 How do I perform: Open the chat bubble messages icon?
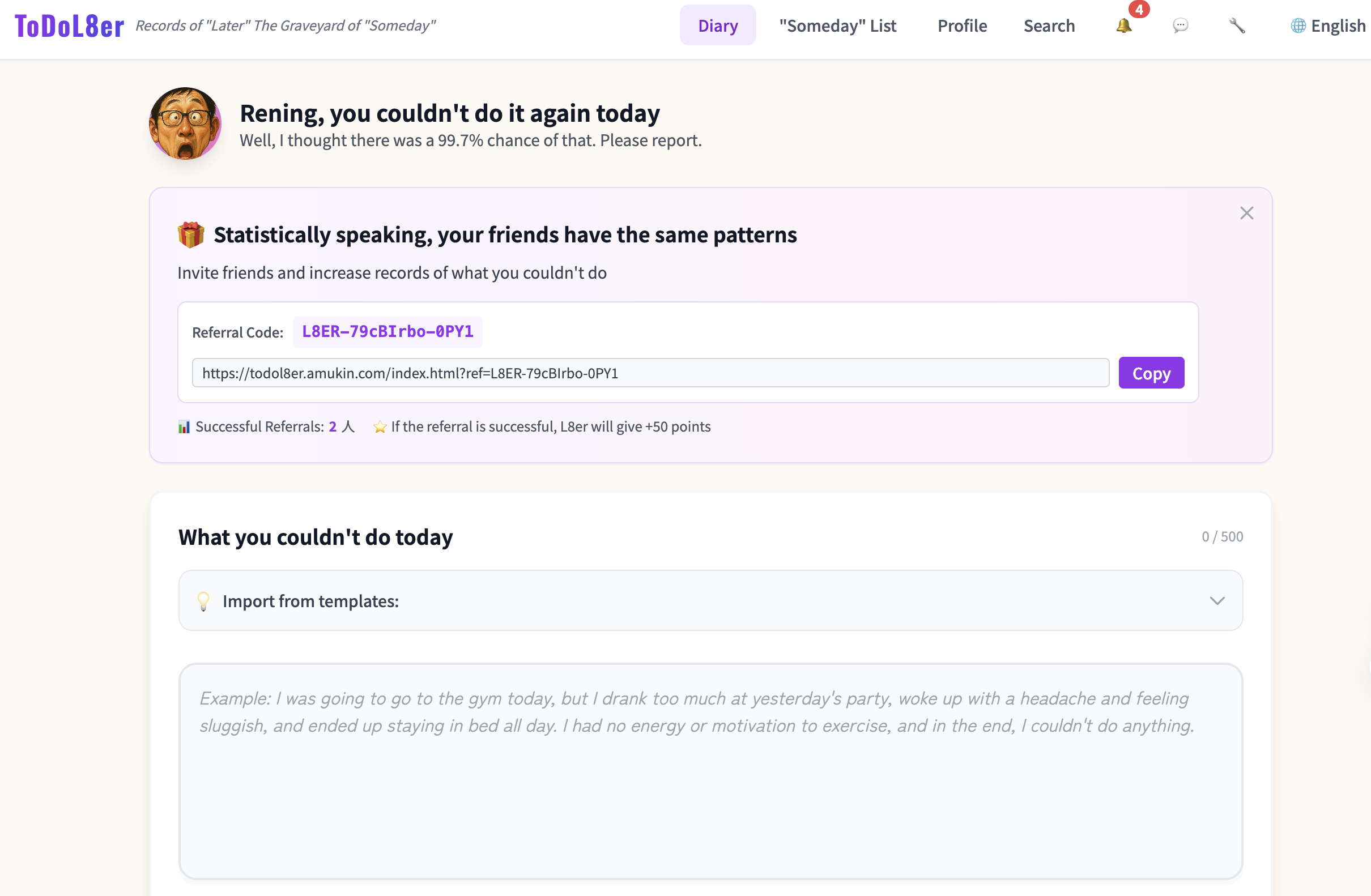pyautogui.click(x=1181, y=26)
